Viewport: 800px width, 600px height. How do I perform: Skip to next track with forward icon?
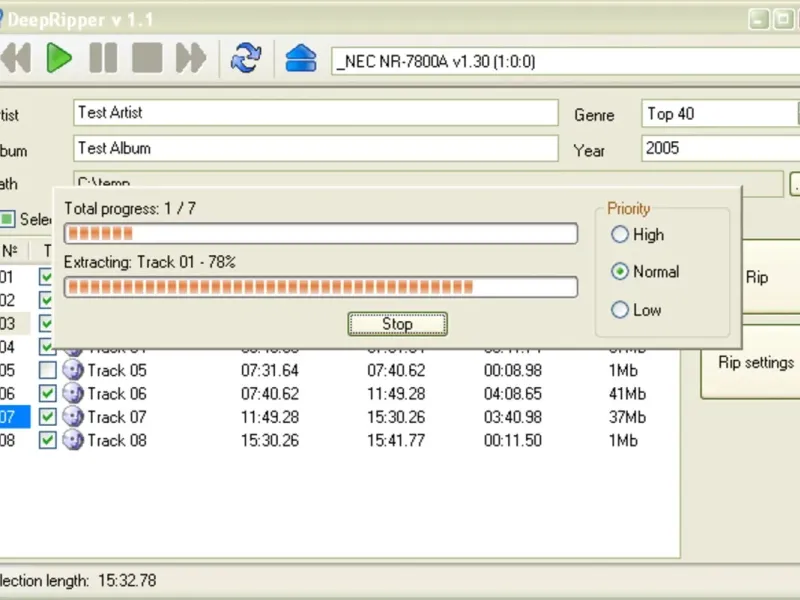coord(191,58)
